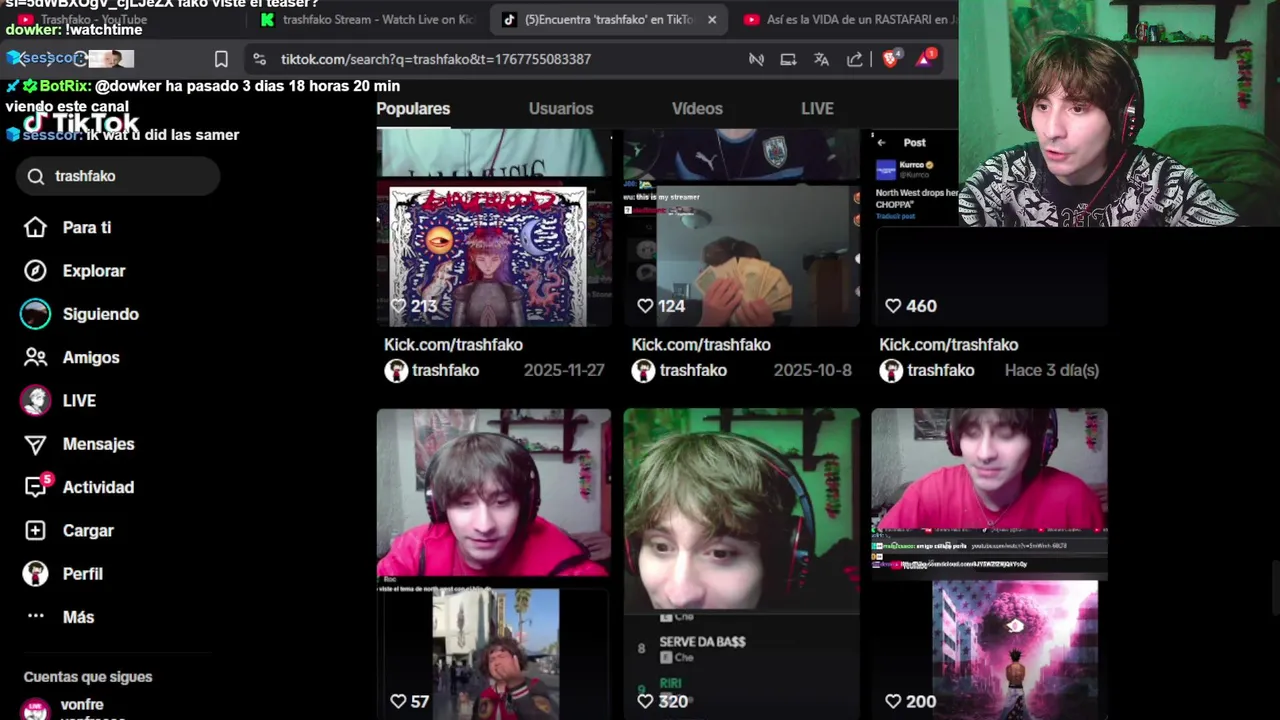Bookmark this page in browser
The height and width of the screenshot is (720, 1280).
coord(221,59)
